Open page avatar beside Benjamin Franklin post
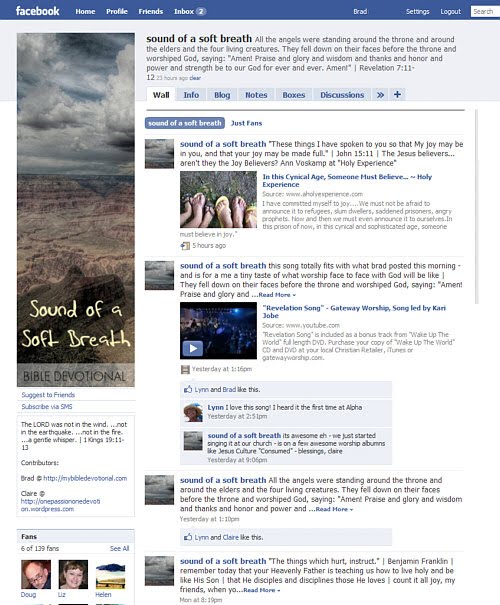Viewport: 500px width, 605px height. (x=159, y=571)
